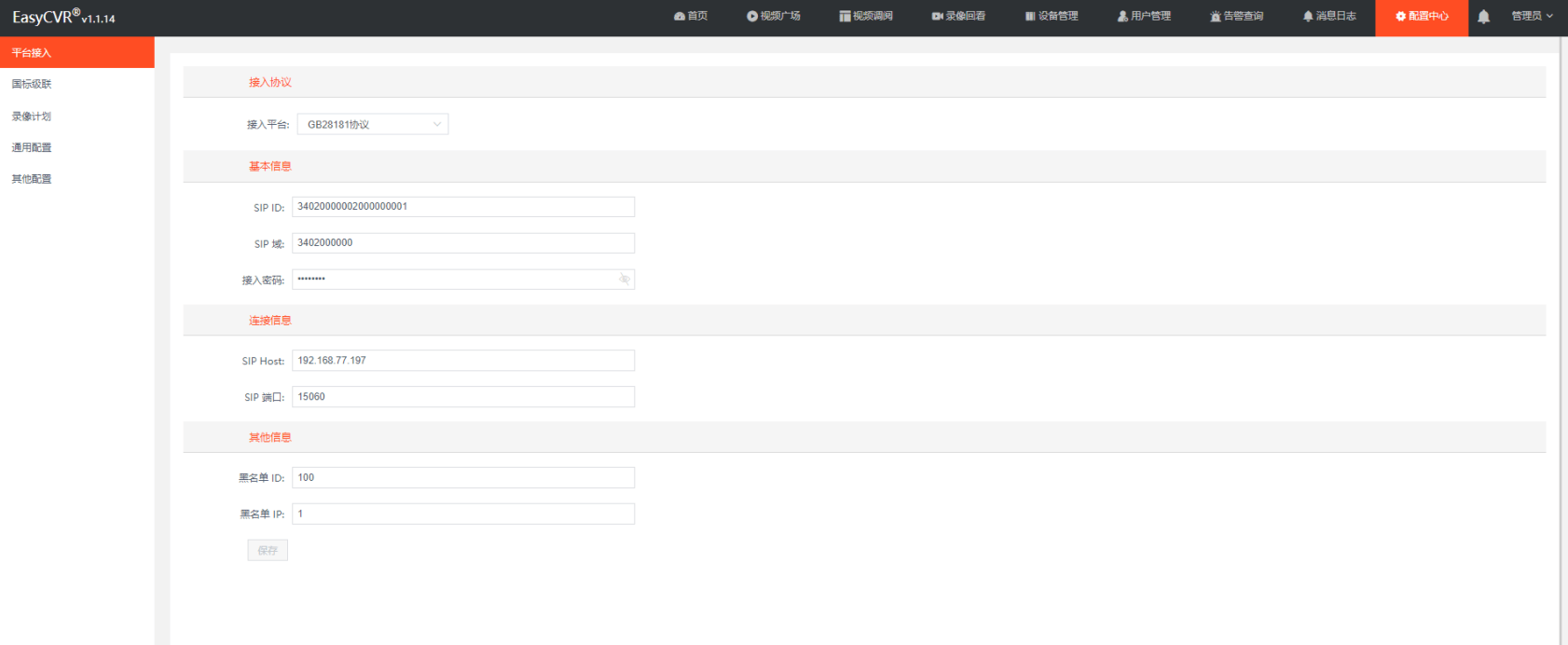Open 设备管理 device management
Screen dimensions: 1568x645
pos(1051,17)
